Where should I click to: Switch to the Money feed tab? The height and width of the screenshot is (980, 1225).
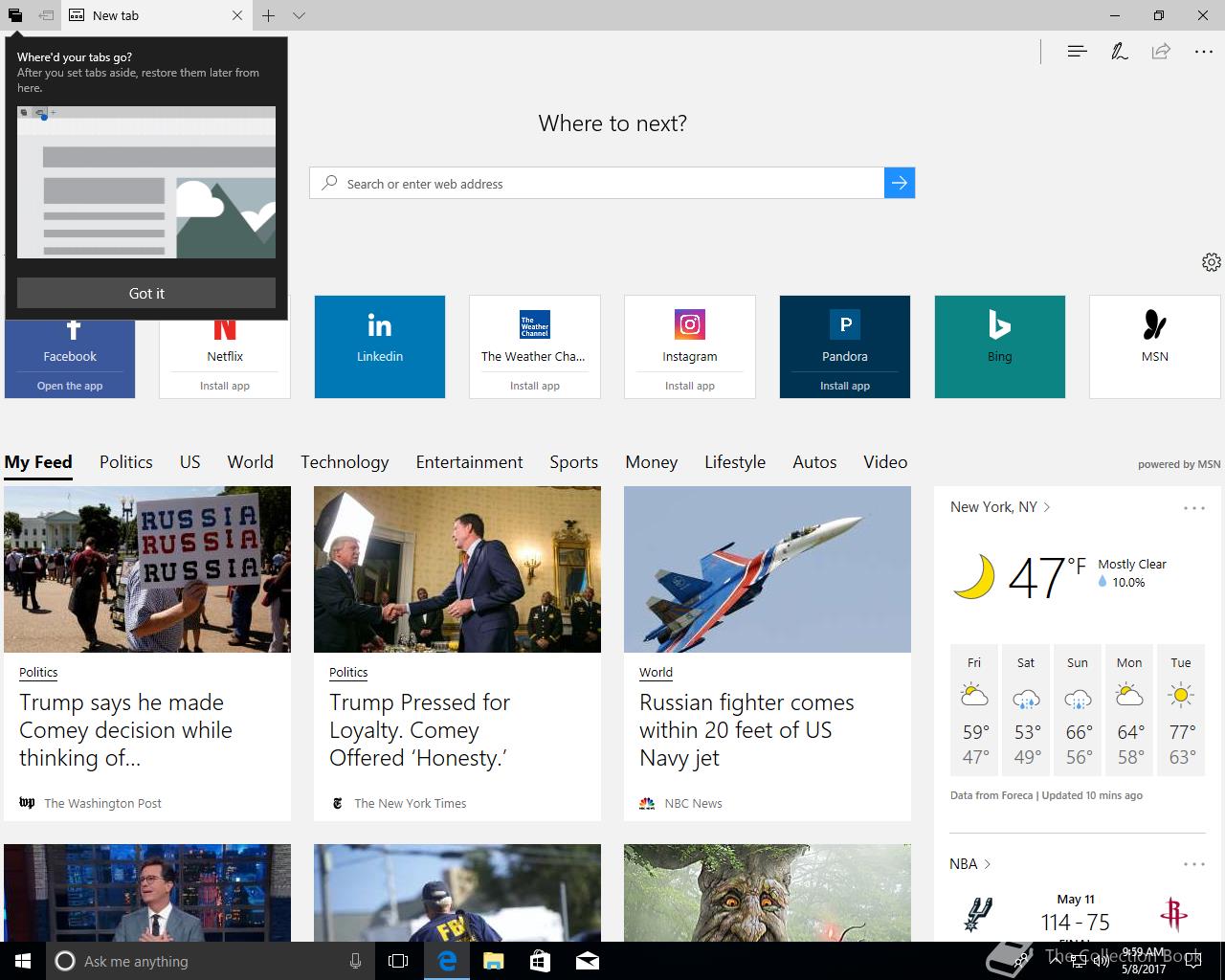[x=652, y=462]
